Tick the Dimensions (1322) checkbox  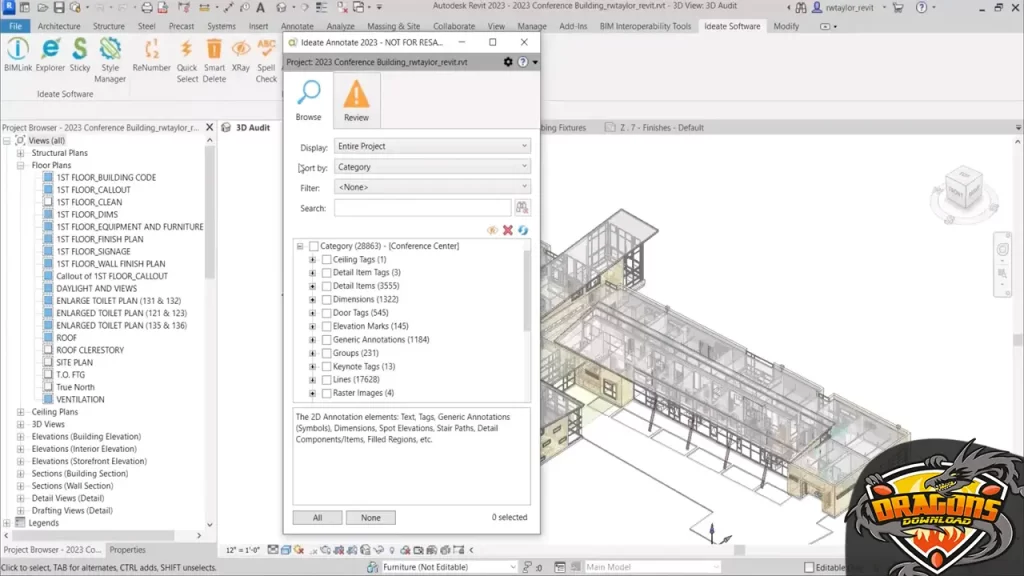326,300
